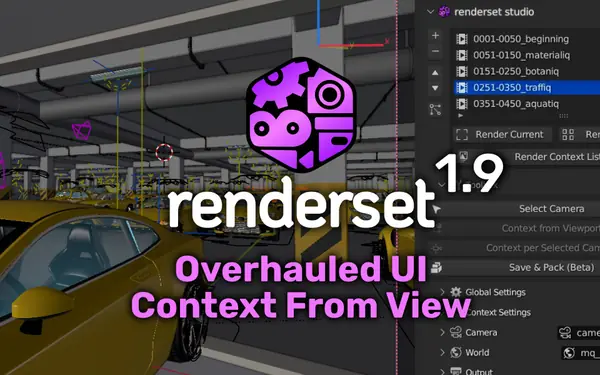Open the Render Context List button
This screenshot has height=375, width=600.
(x=528, y=157)
